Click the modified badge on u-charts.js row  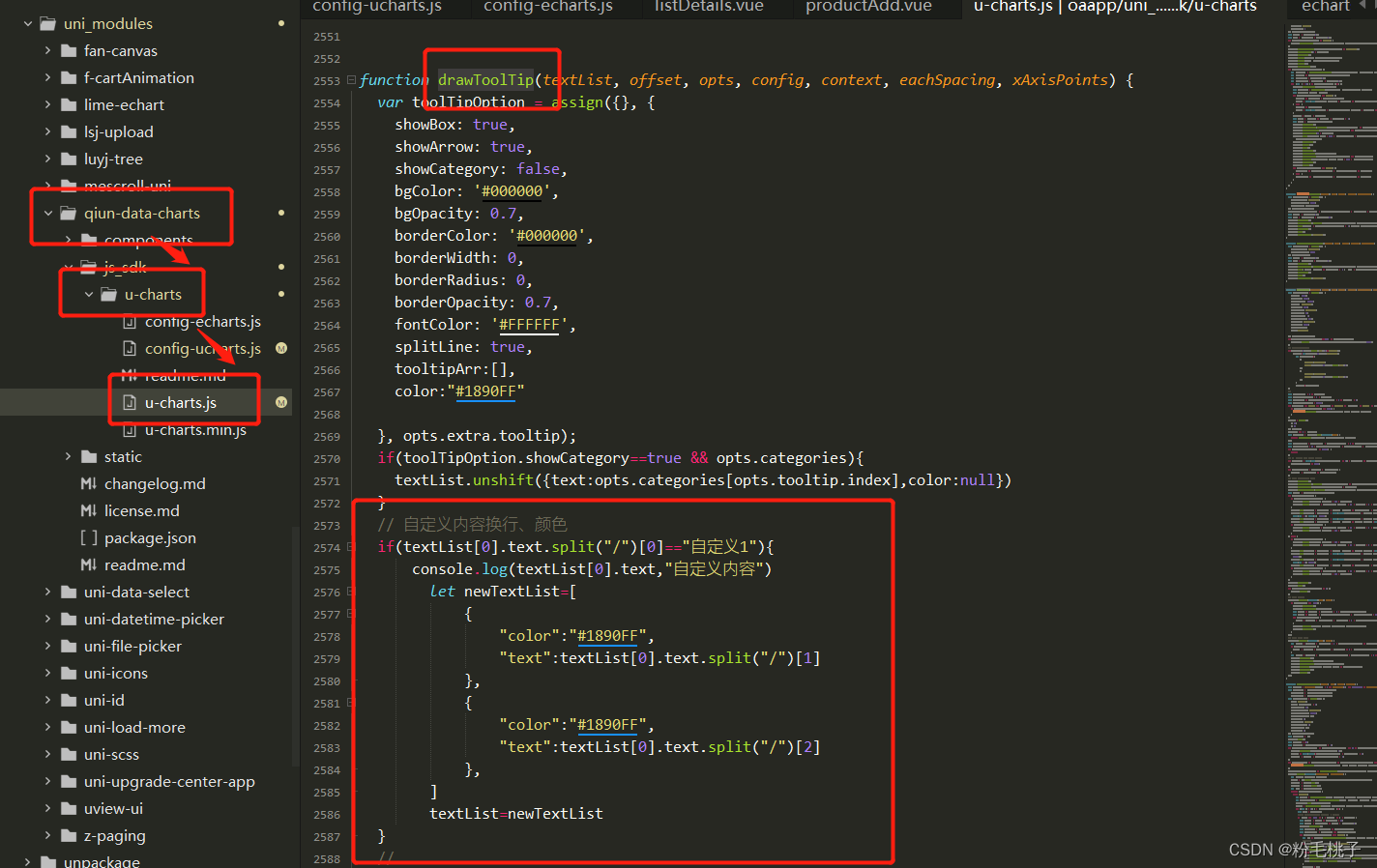281,402
